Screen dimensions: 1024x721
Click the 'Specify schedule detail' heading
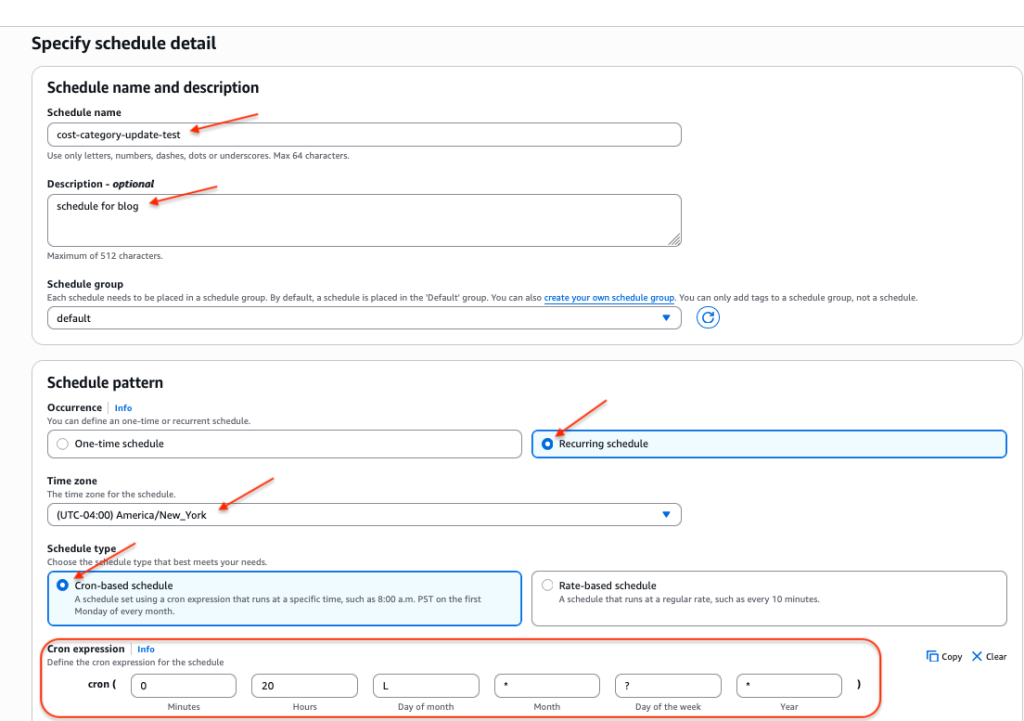tap(123, 43)
